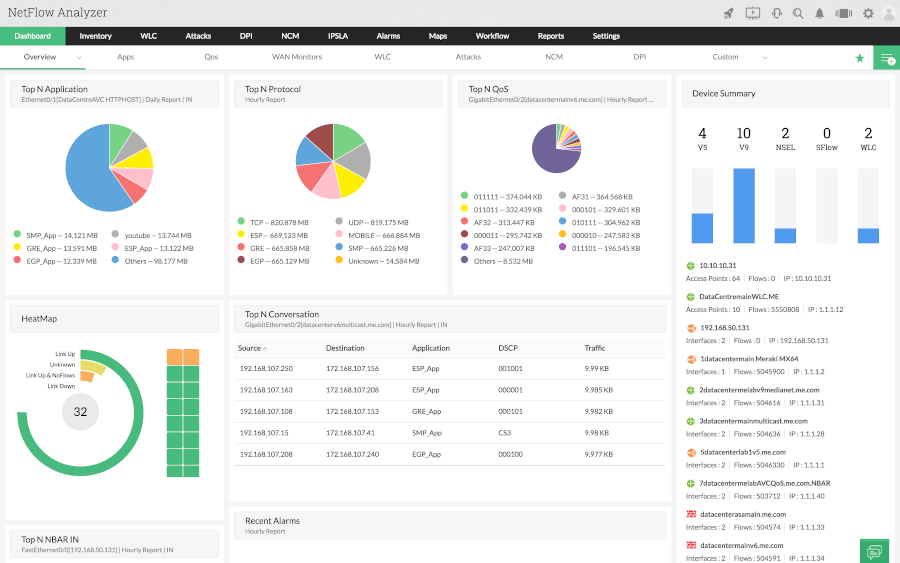Click the green star favorite icon
This screenshot has width=900, height=563.
click(x=859, y=58)
